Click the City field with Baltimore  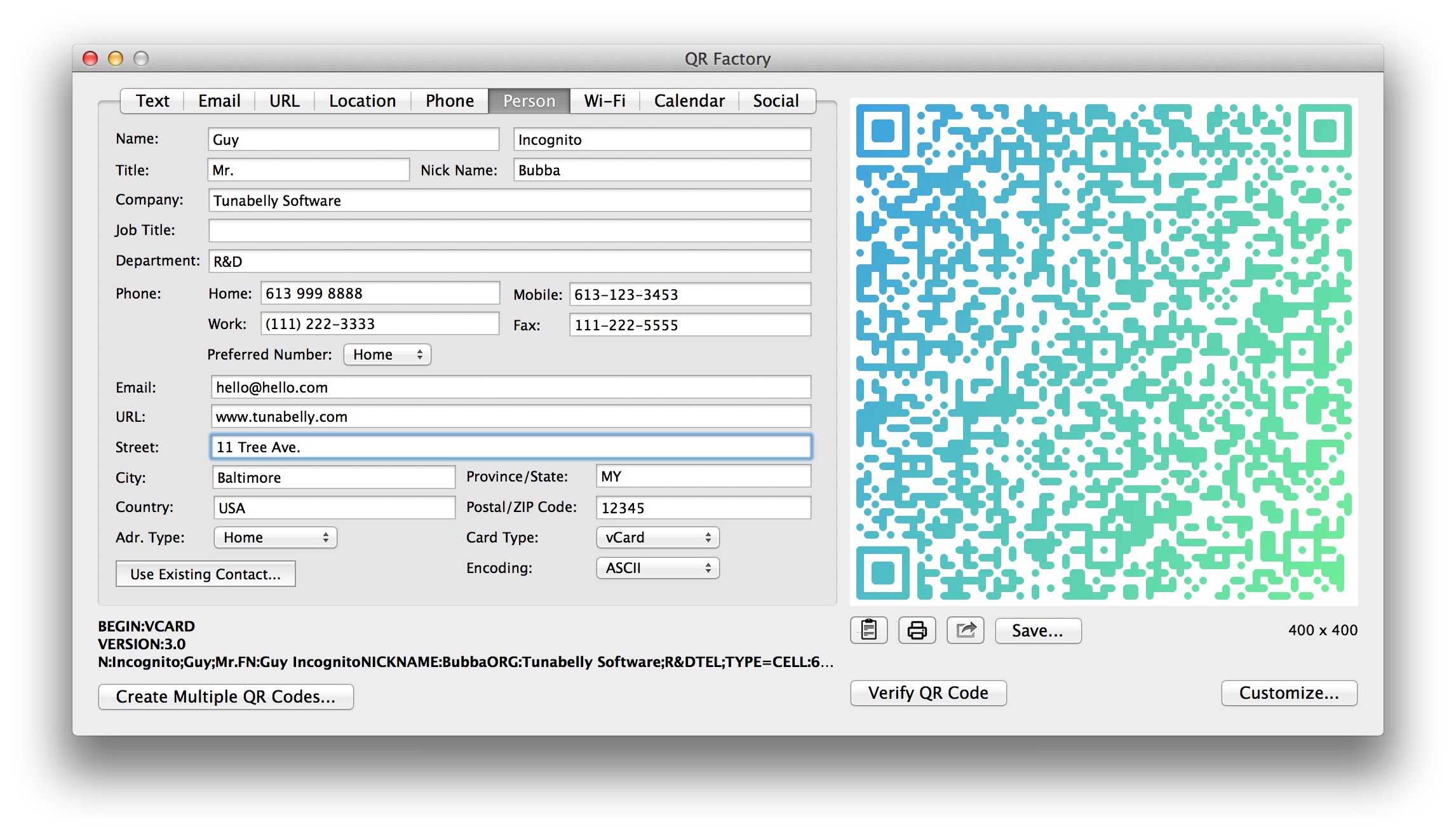334,477
